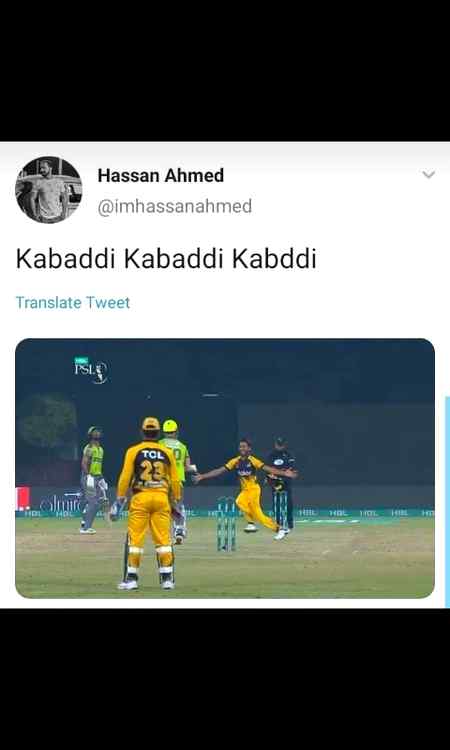Click the tree in the photo background

tap(49, 421)
